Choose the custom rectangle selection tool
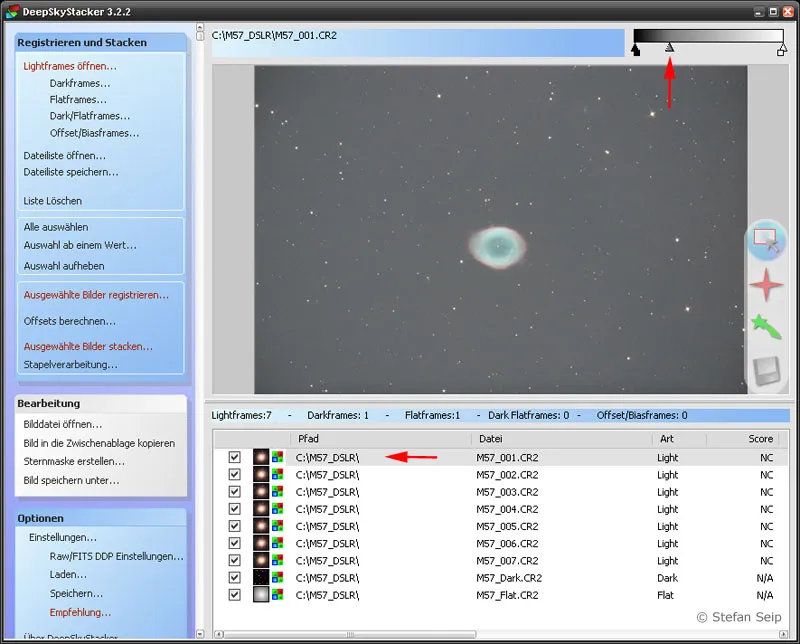This screenshot has height=644, width=800. tap(766, 240)
